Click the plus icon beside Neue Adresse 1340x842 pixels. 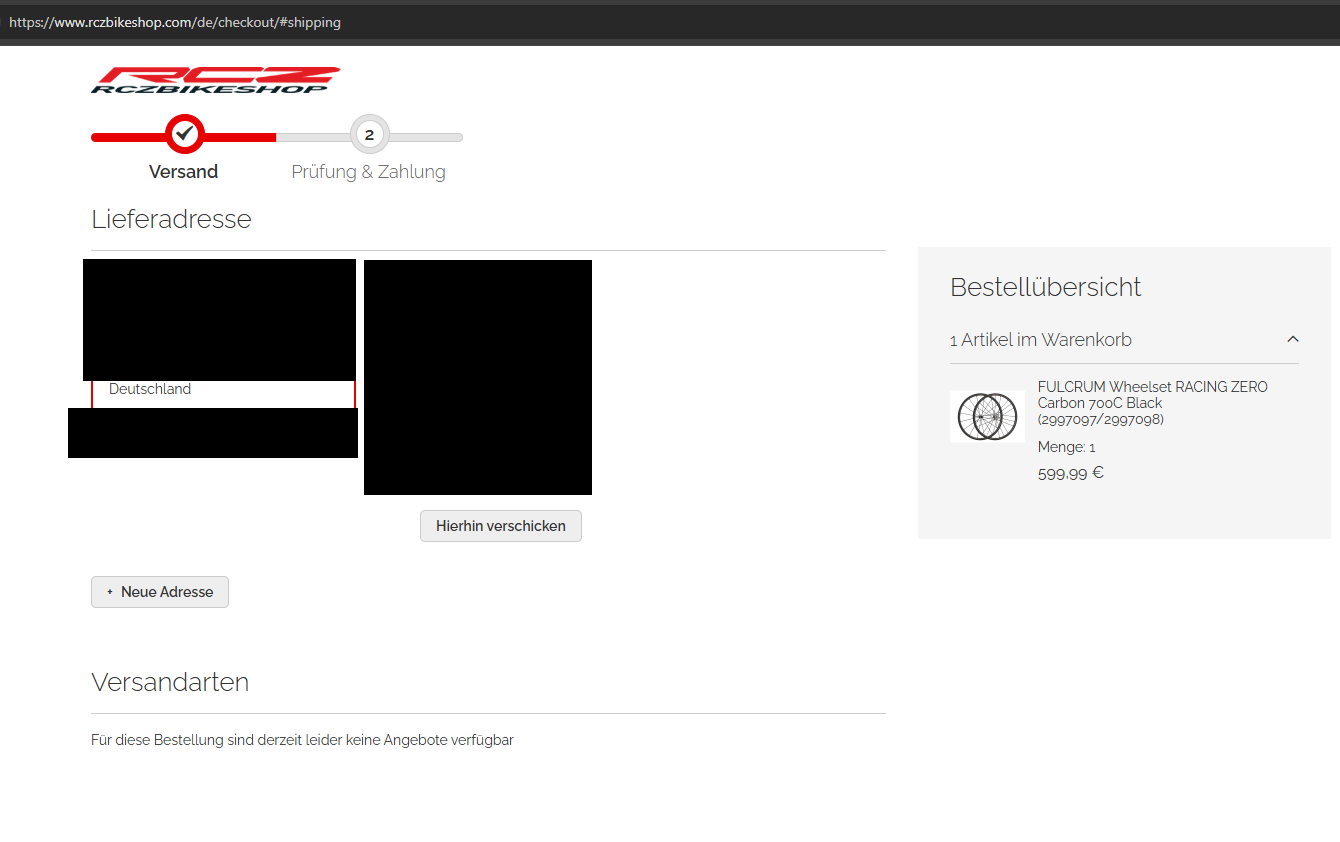pyautogui.click(x=110, y=592)
